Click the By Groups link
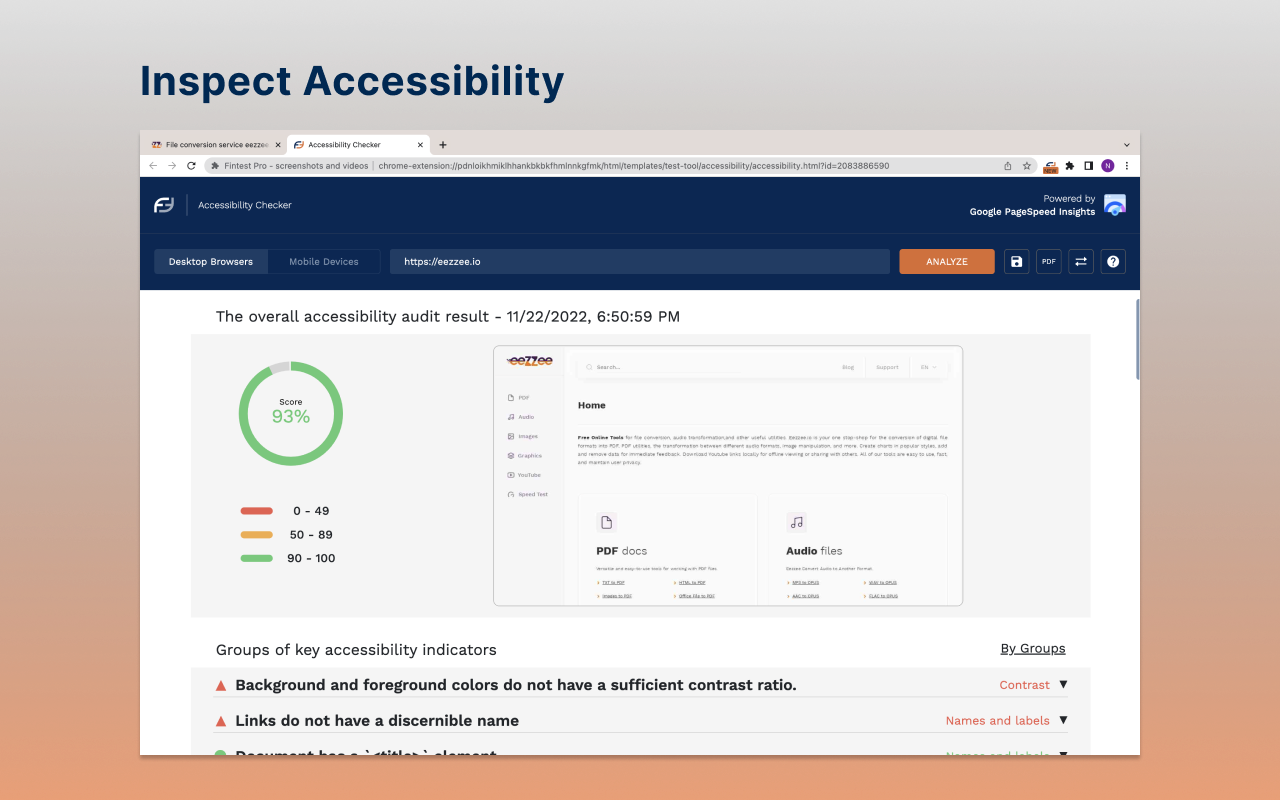 [x=1033, y=649]
